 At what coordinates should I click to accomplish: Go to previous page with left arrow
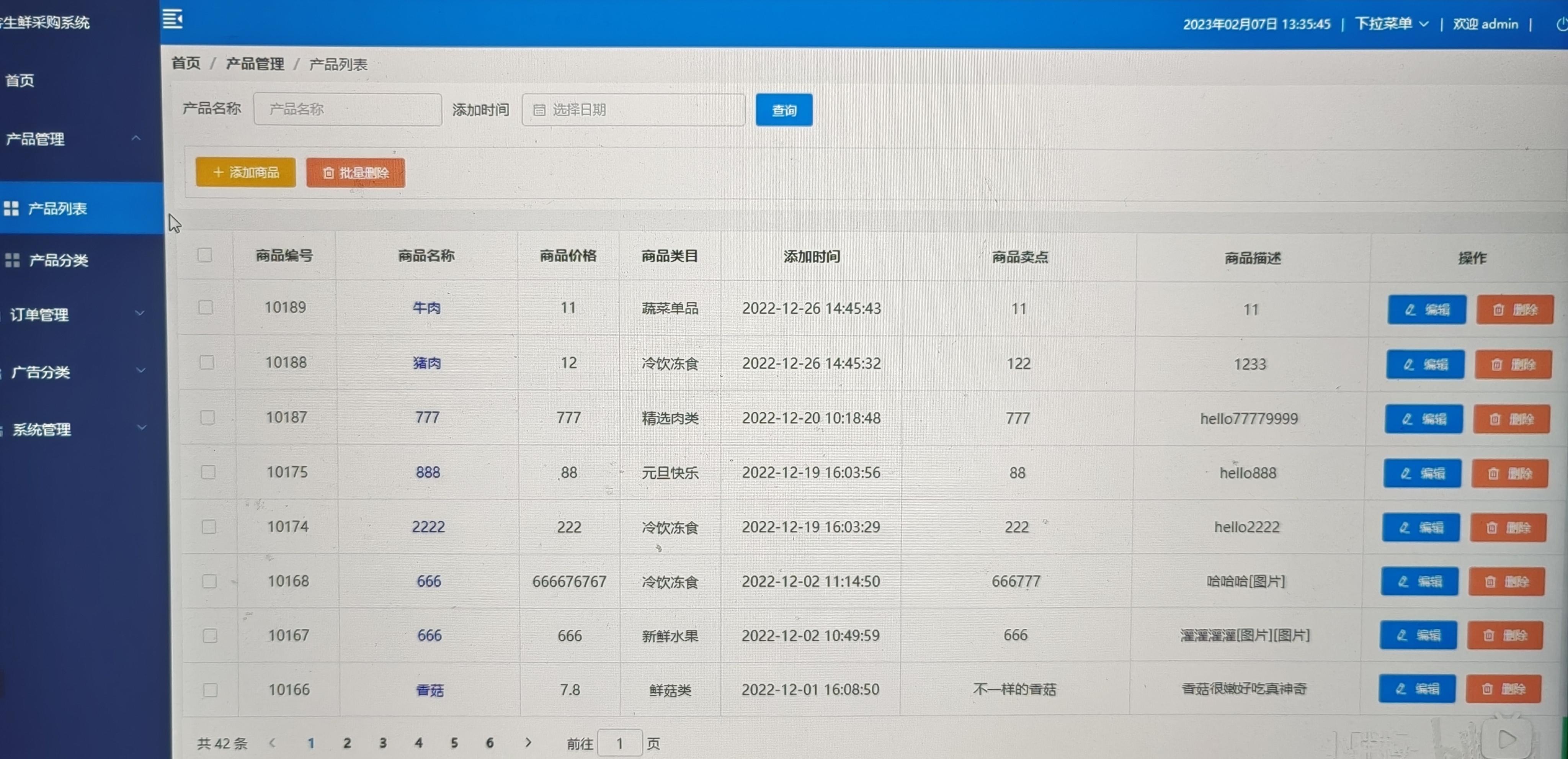[272, 743]
